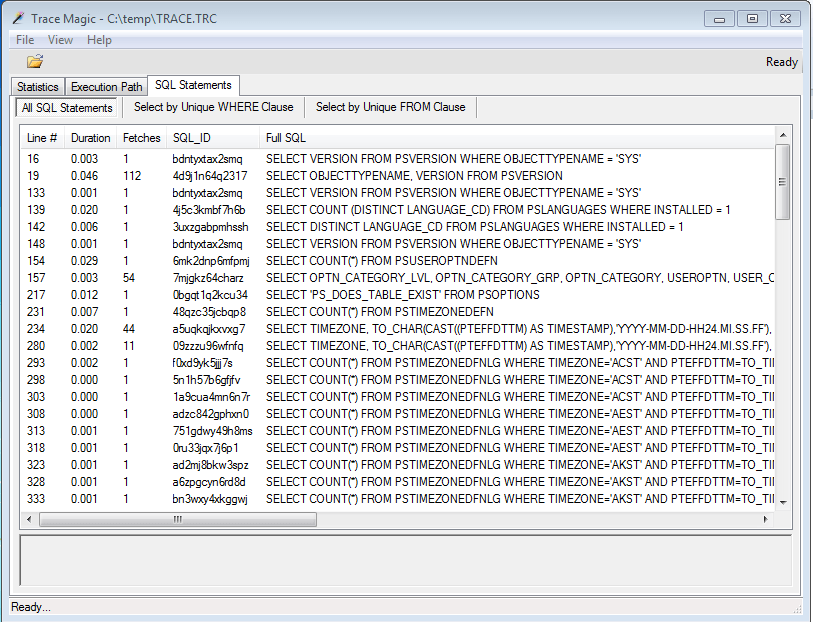Viewport: 813px width, 622px height.
Task: Open the Help menu
Action: [98, 40]
